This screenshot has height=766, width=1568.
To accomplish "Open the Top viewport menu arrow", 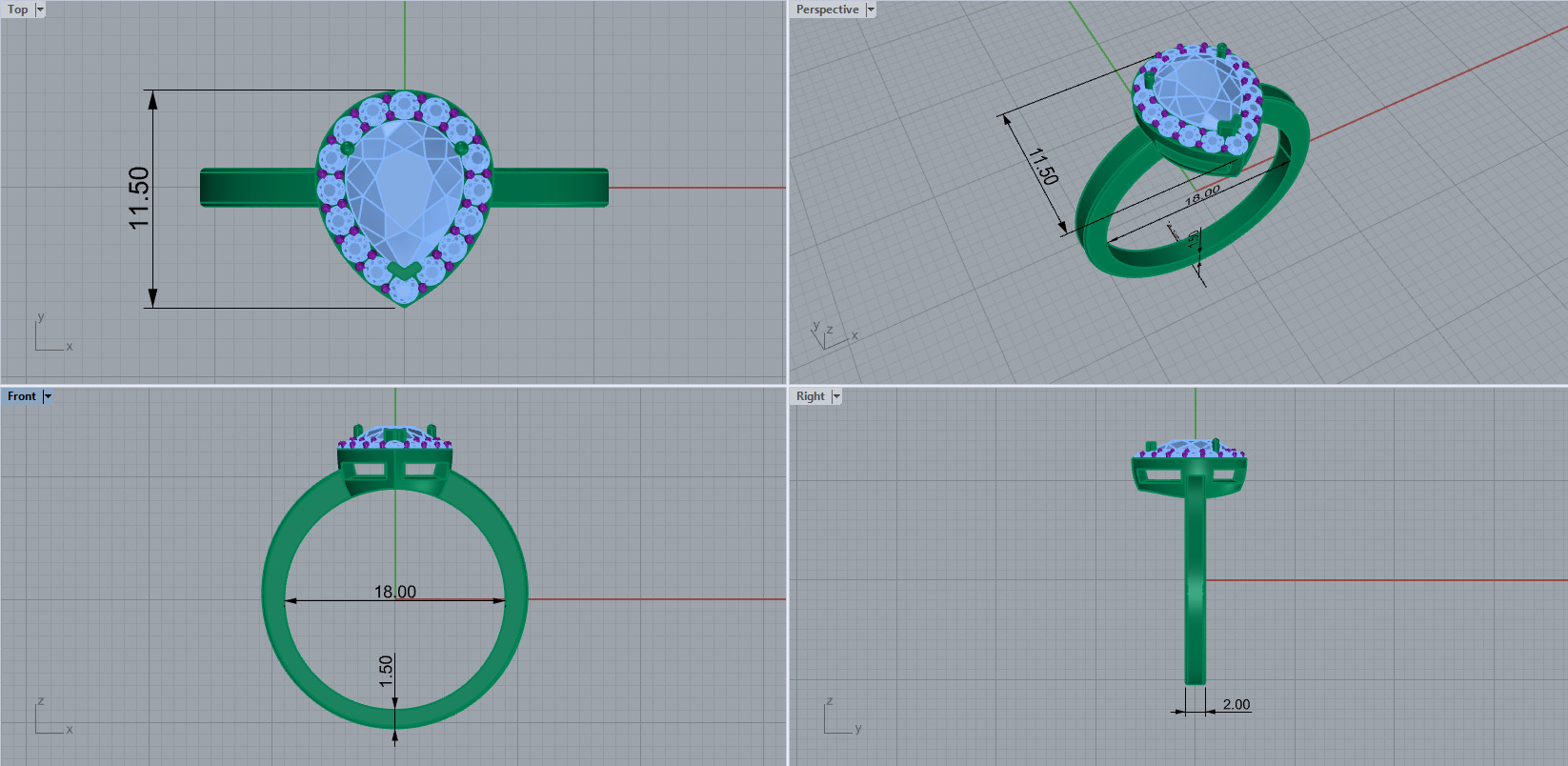I will coord(40,10).
